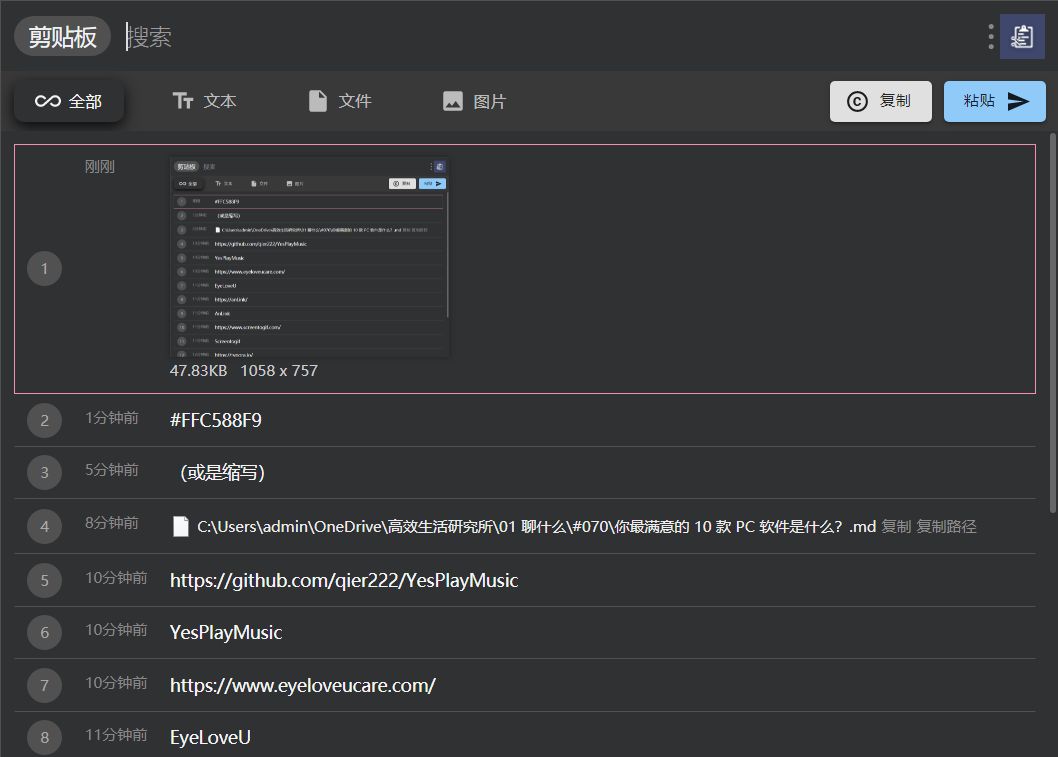Click the 复制路径 copy path link
The width and height of the screenshot is (1058, 757).
click(946, 526)
